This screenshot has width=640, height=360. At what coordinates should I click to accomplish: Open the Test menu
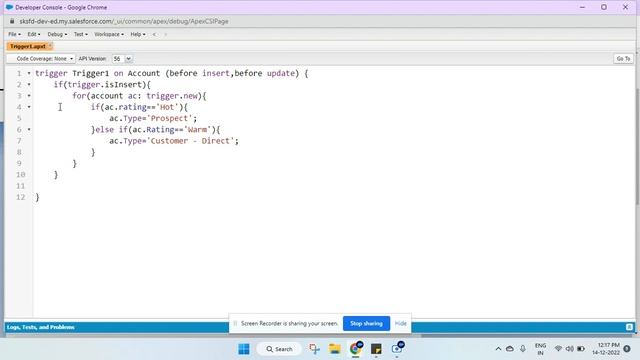coord(80,34)
